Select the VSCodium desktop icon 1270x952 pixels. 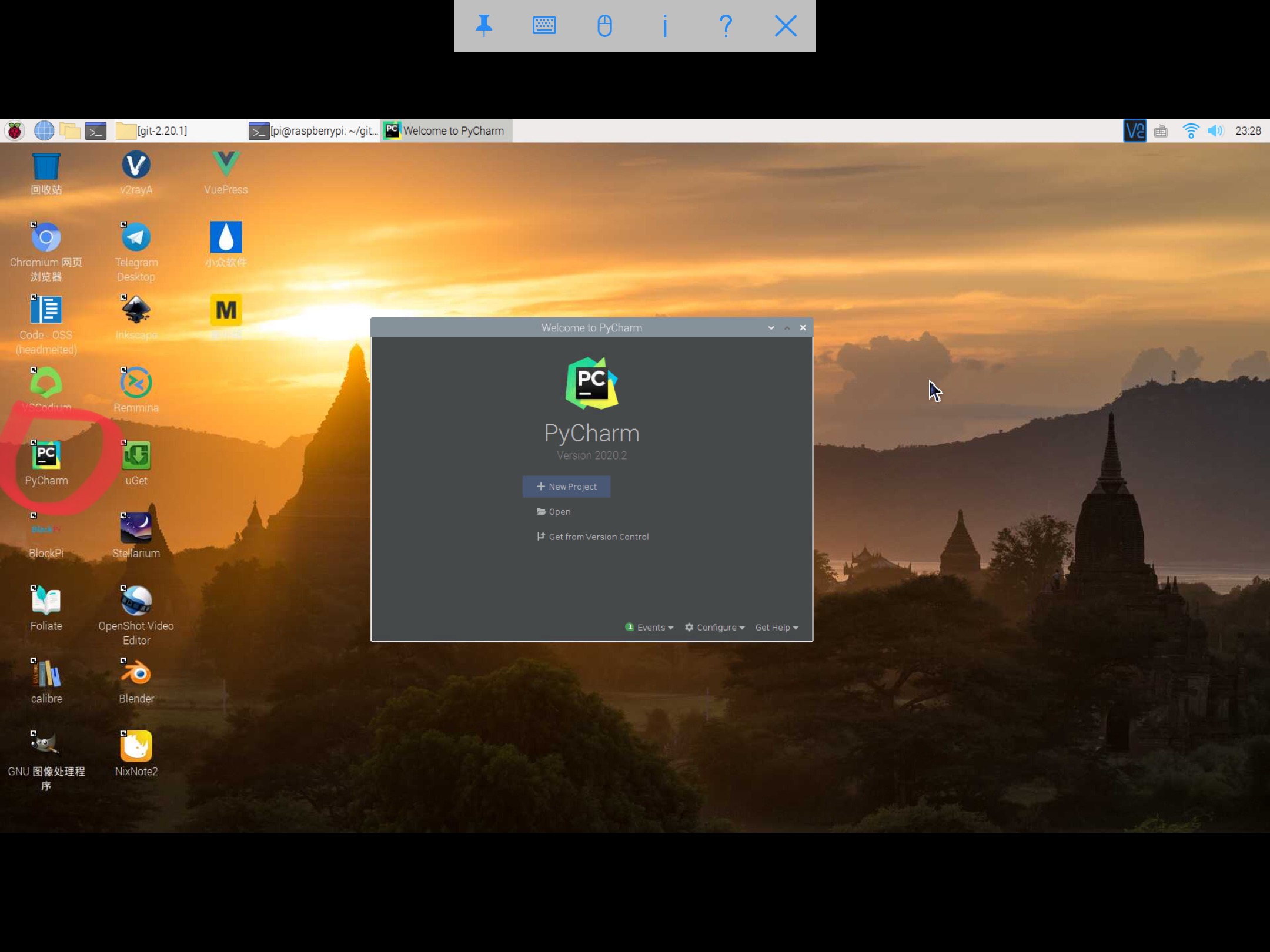(46, 390)
